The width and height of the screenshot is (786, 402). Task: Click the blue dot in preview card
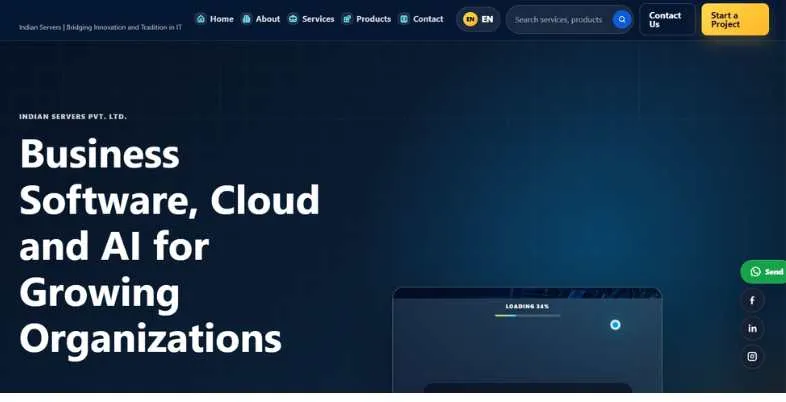(x=615, y=325)
